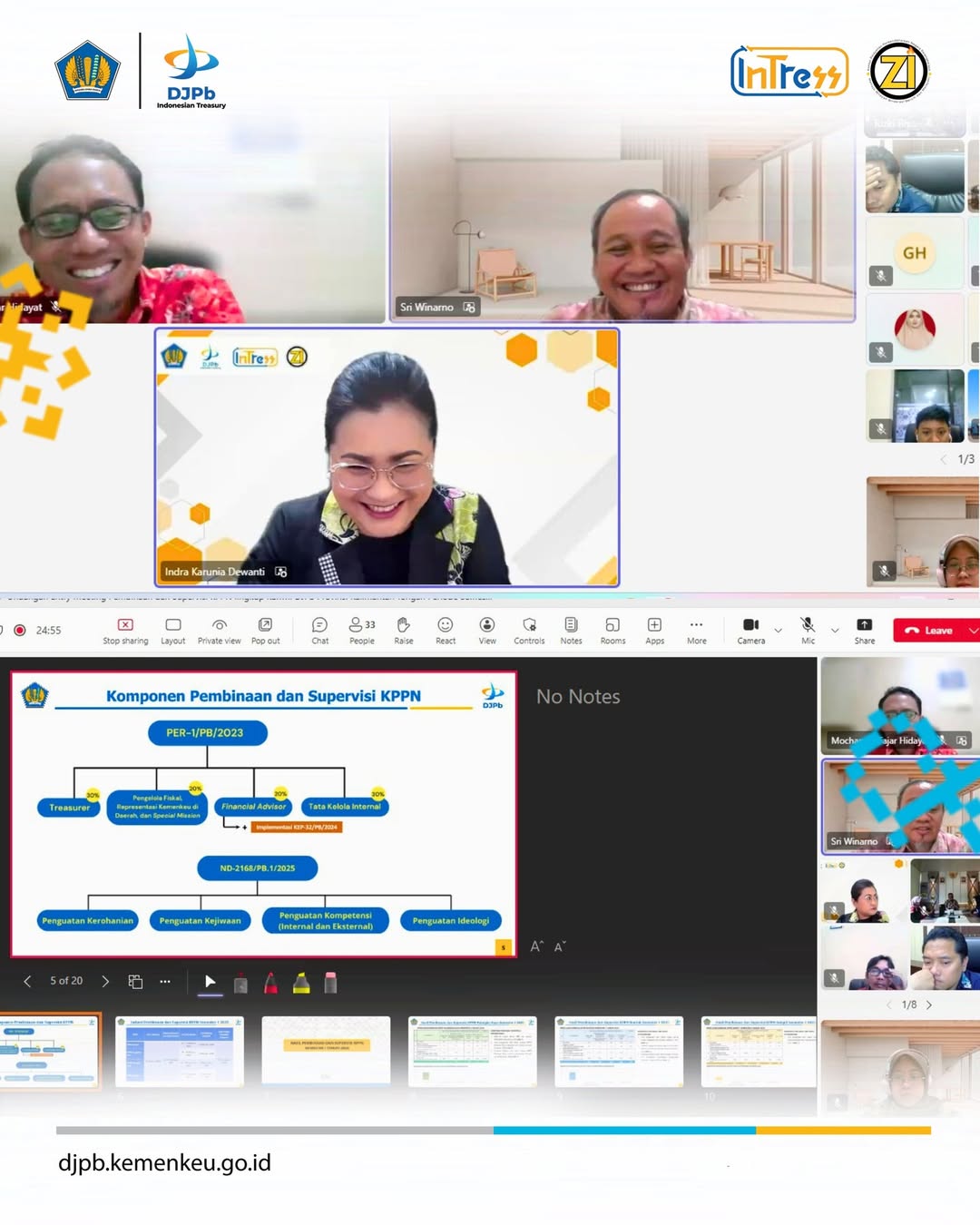Screen dimensions: 980x1225
Task: Show the People participants list
Action: point(362,630)
